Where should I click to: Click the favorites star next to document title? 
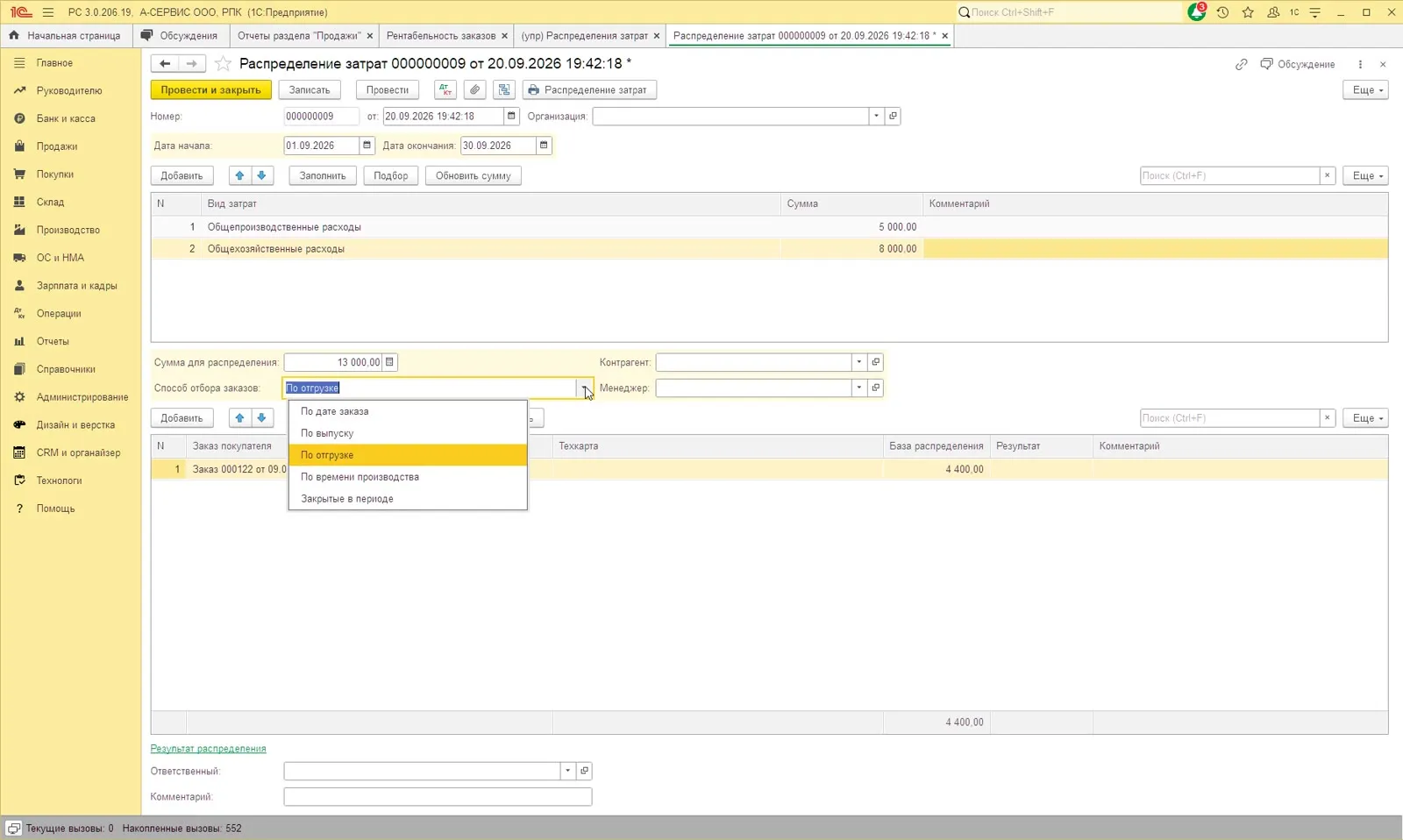223,63
